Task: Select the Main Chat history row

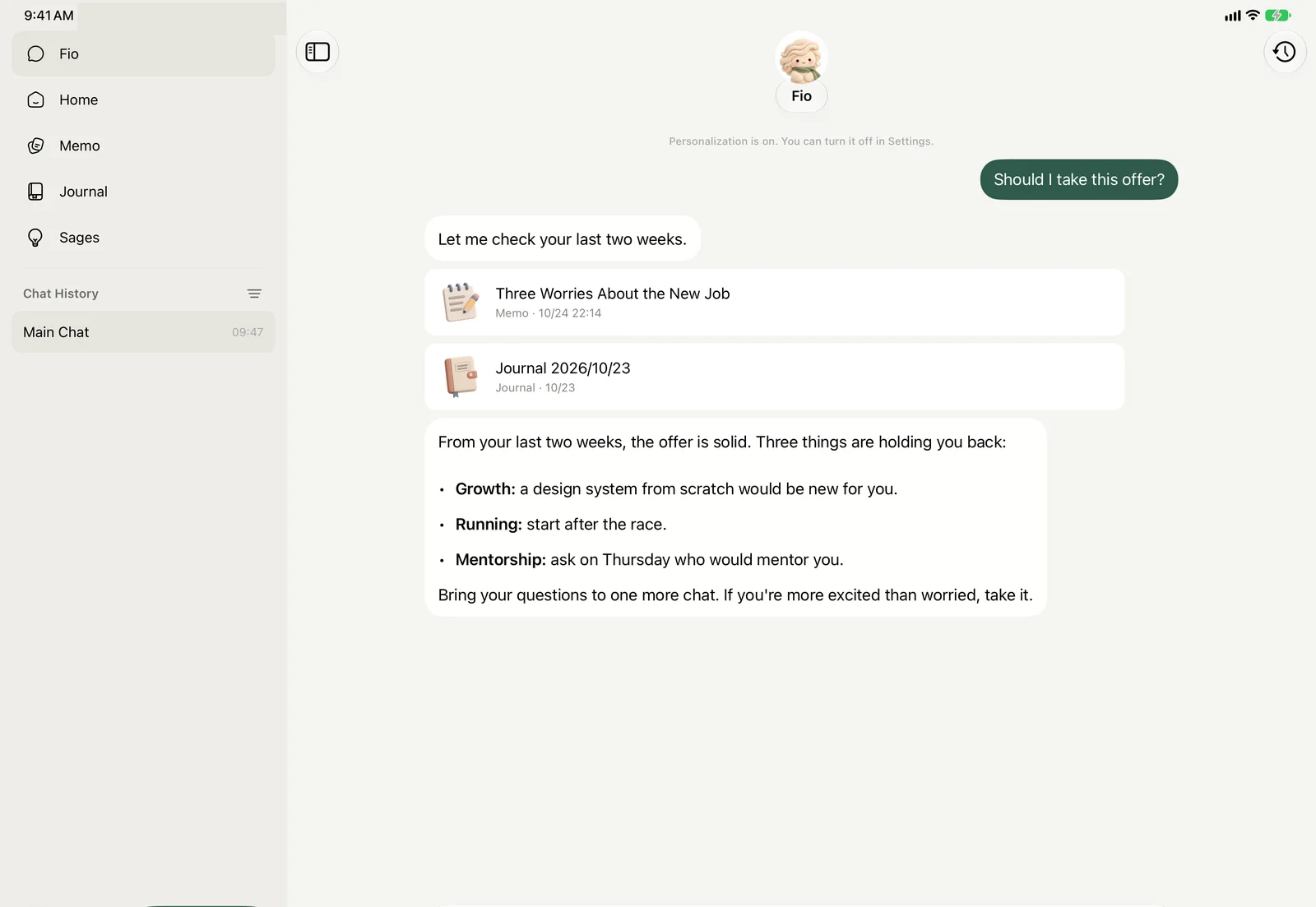Action: coord(143,332)
